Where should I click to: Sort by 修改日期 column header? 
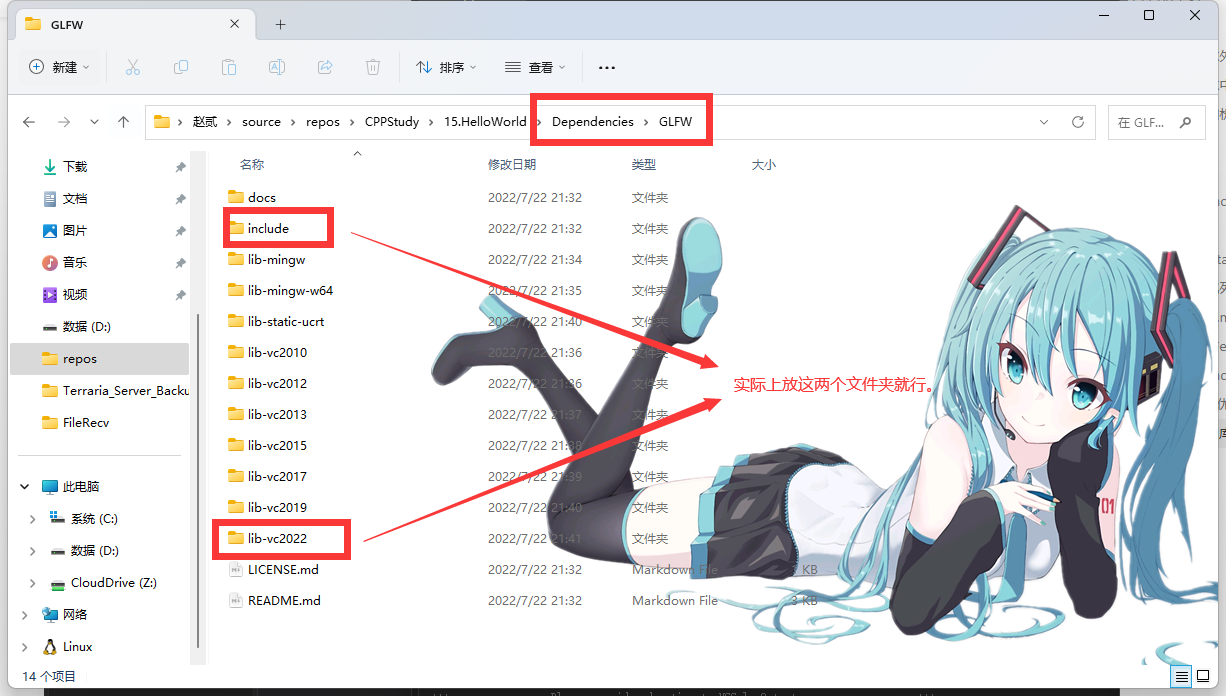tap(512, 164)
